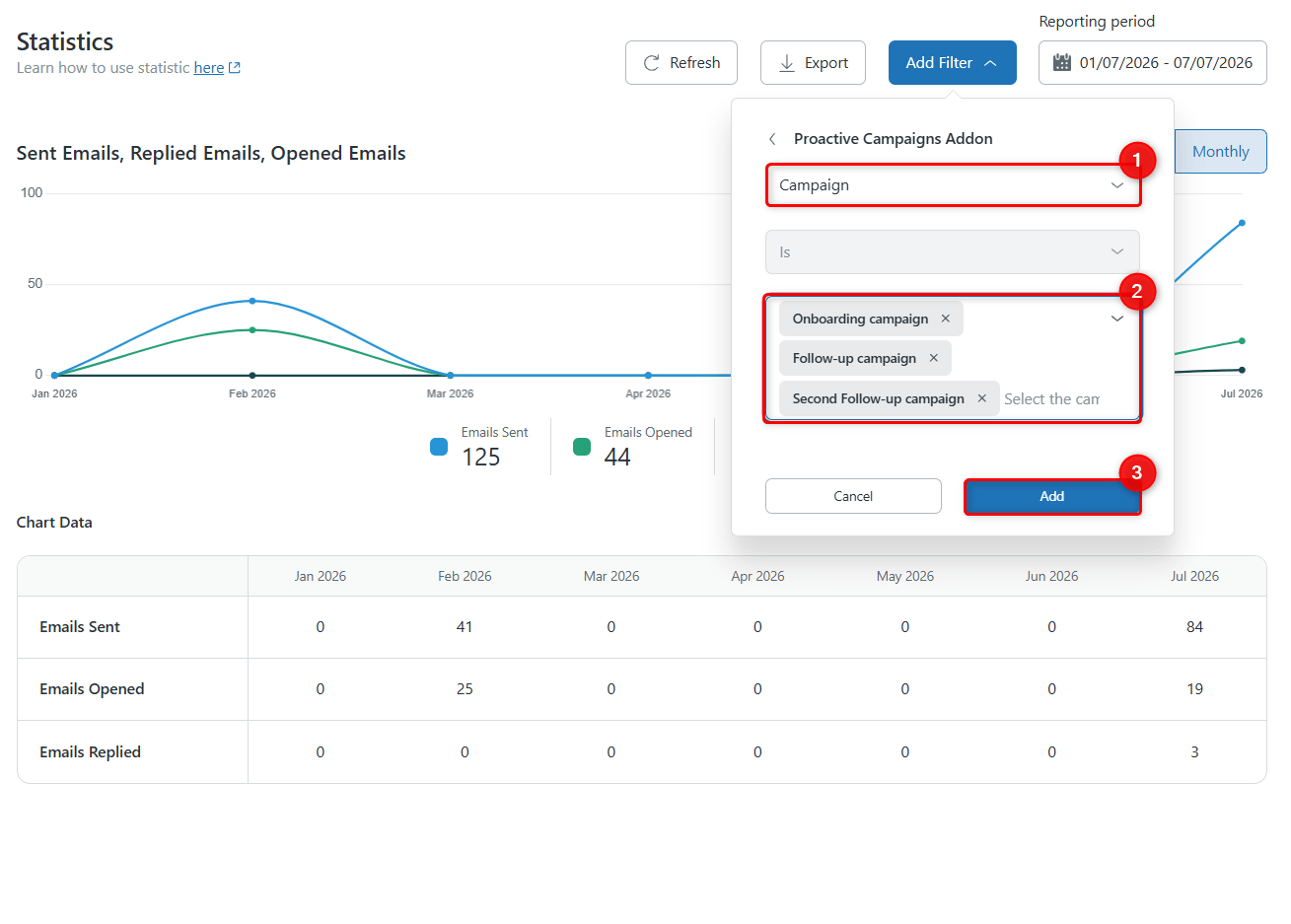Click the 'Emails Replied' table row label

pos(90,751)
